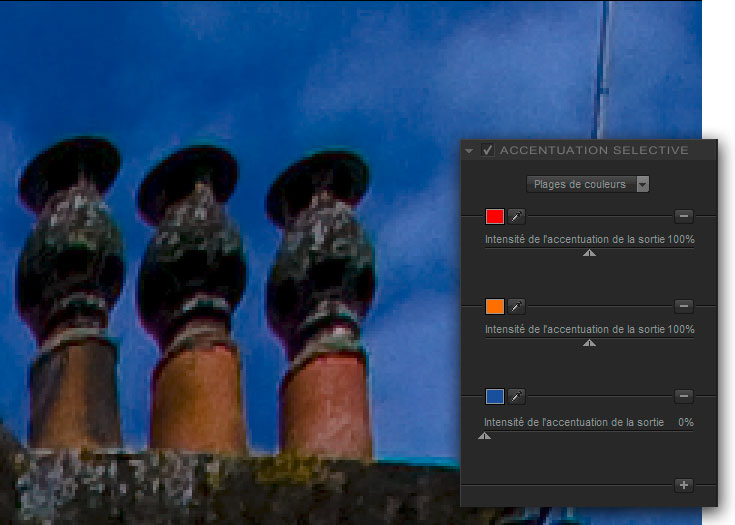The image size is (735, 525).
Task: Add a new color range with plus
Action: pyautogui.click(x=684, y=485)
